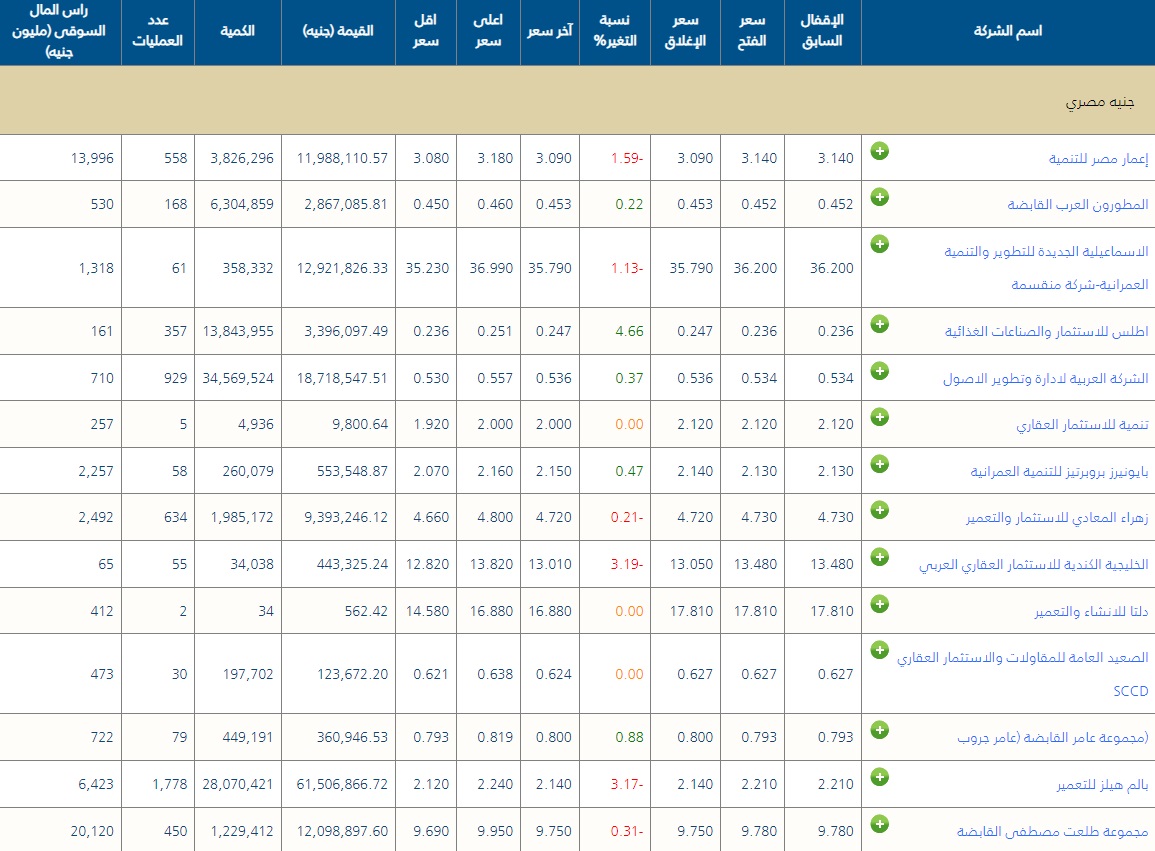
Task: Click the plus icon for مجموعة عامر القابضة
Action: pyautogui.click(x=880, y=730)
